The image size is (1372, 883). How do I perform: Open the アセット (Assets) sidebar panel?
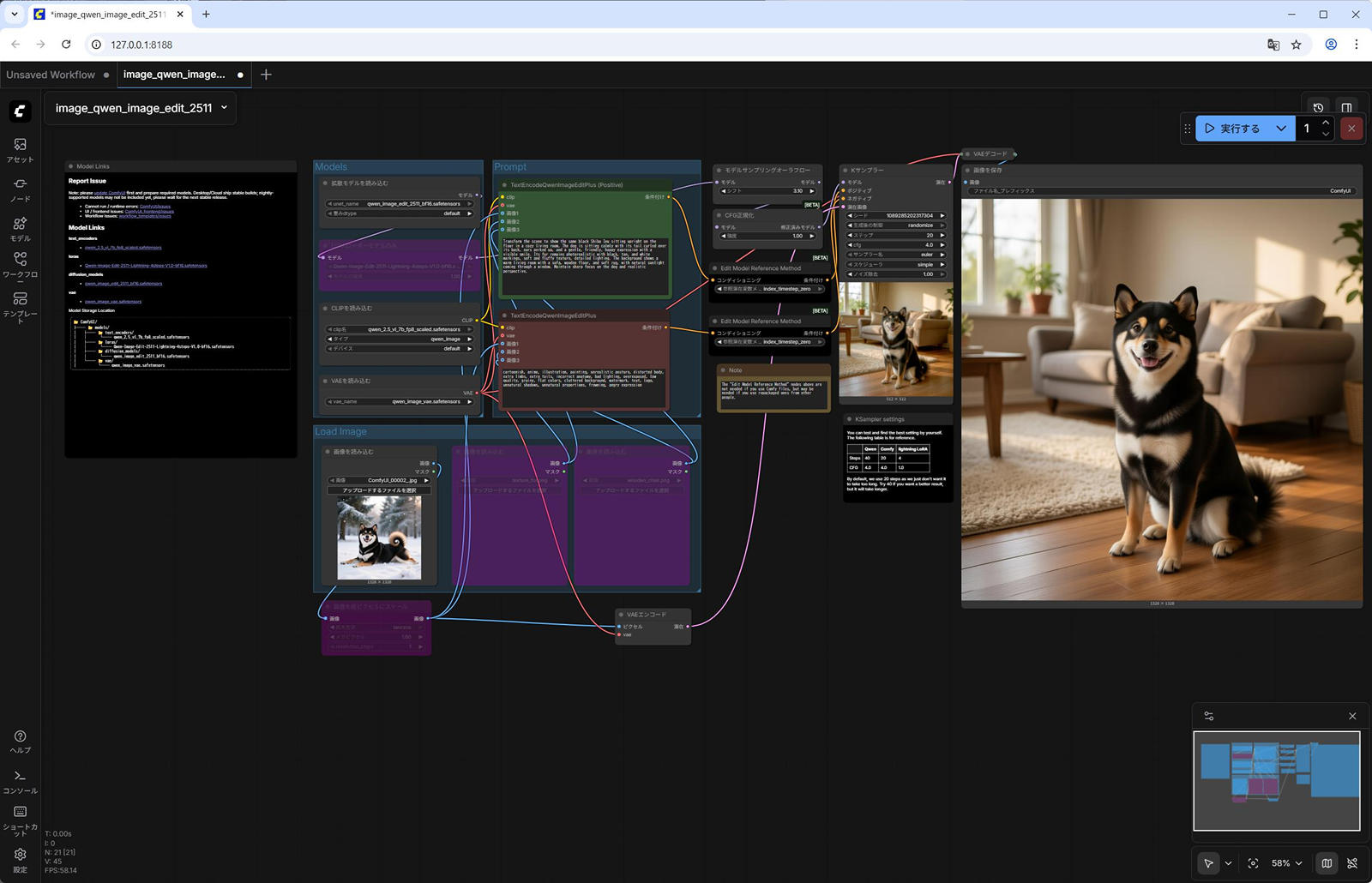[x=20, y=149]
